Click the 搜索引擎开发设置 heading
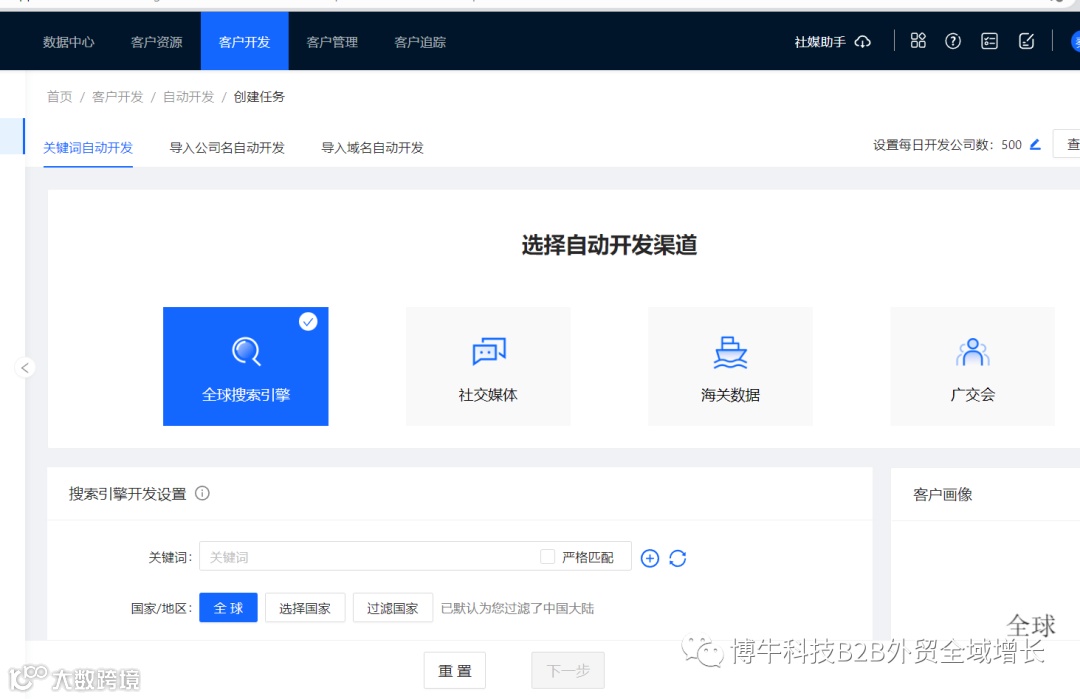This screenshot has height=699, width=1080. pos(127,494)
